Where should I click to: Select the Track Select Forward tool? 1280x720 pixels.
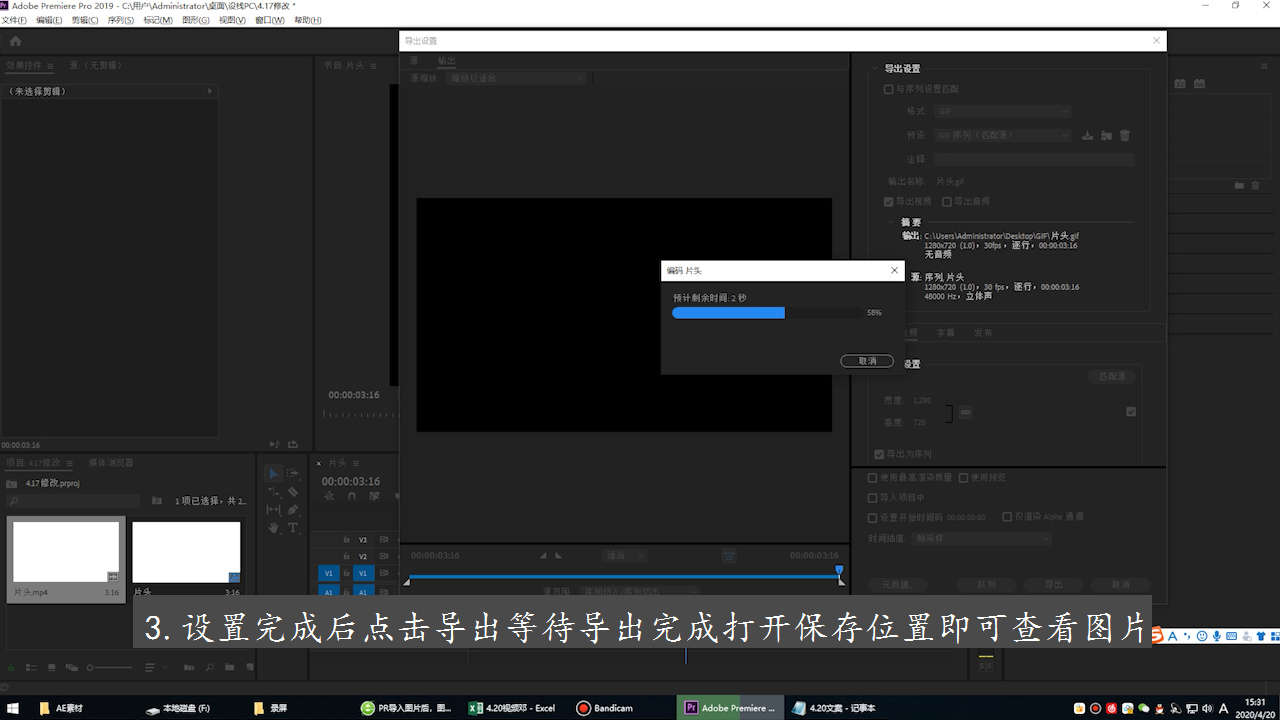click(293, 473)
